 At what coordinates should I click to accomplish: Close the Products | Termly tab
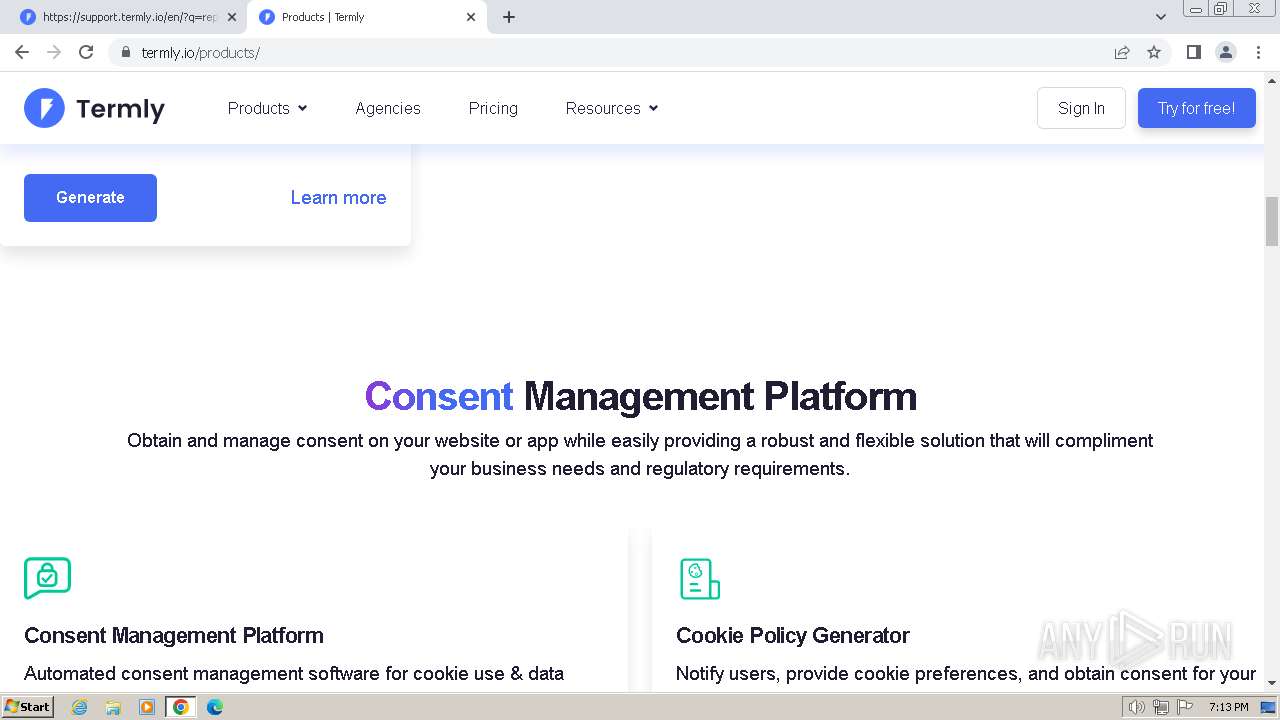pyautogui.click(x=471, y=17)
